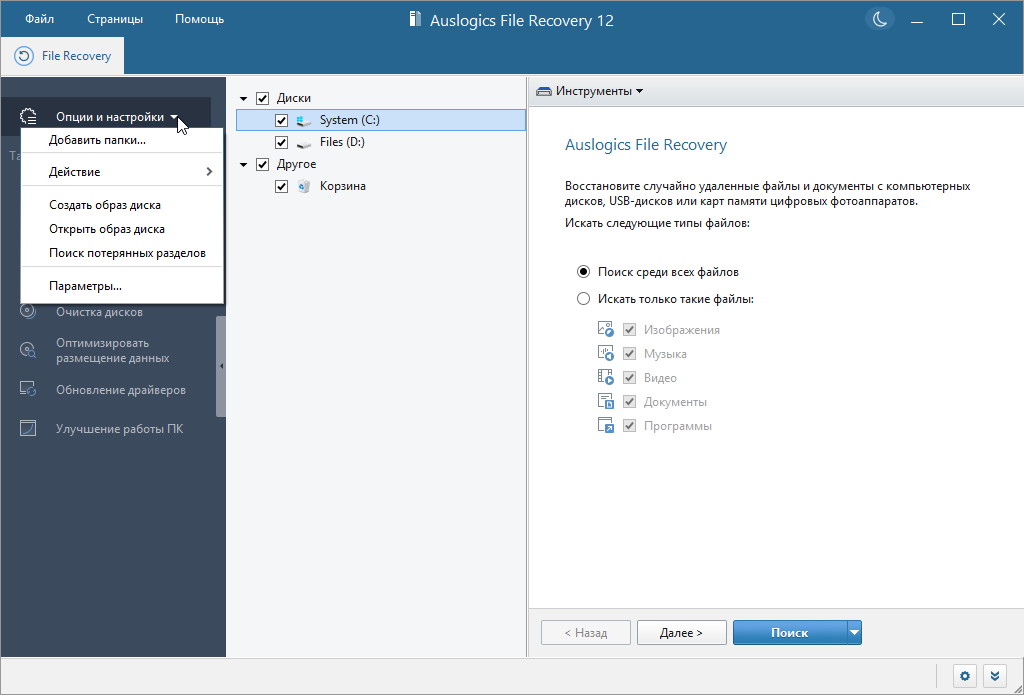
Task: Choose Поиск потерянных разделов
Action: pos(122,253)
